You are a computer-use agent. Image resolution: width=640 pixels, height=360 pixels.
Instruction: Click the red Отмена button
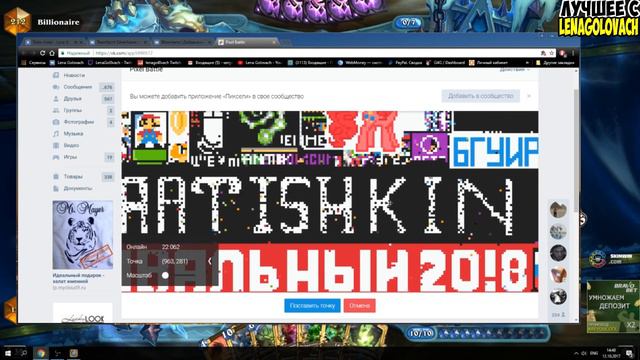[x=359, y=305]
